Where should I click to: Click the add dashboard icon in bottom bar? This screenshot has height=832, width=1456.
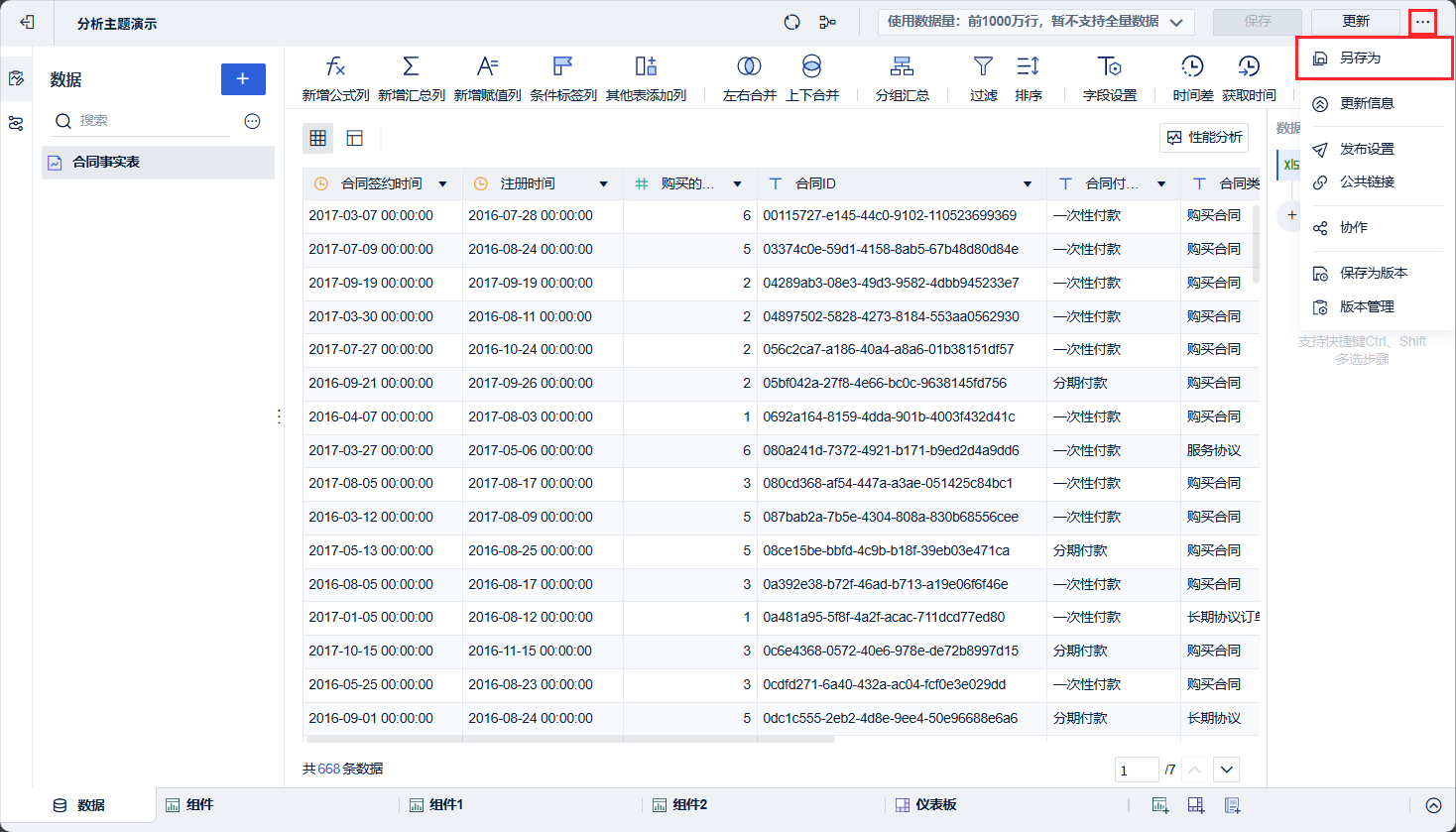point(1195,805)
